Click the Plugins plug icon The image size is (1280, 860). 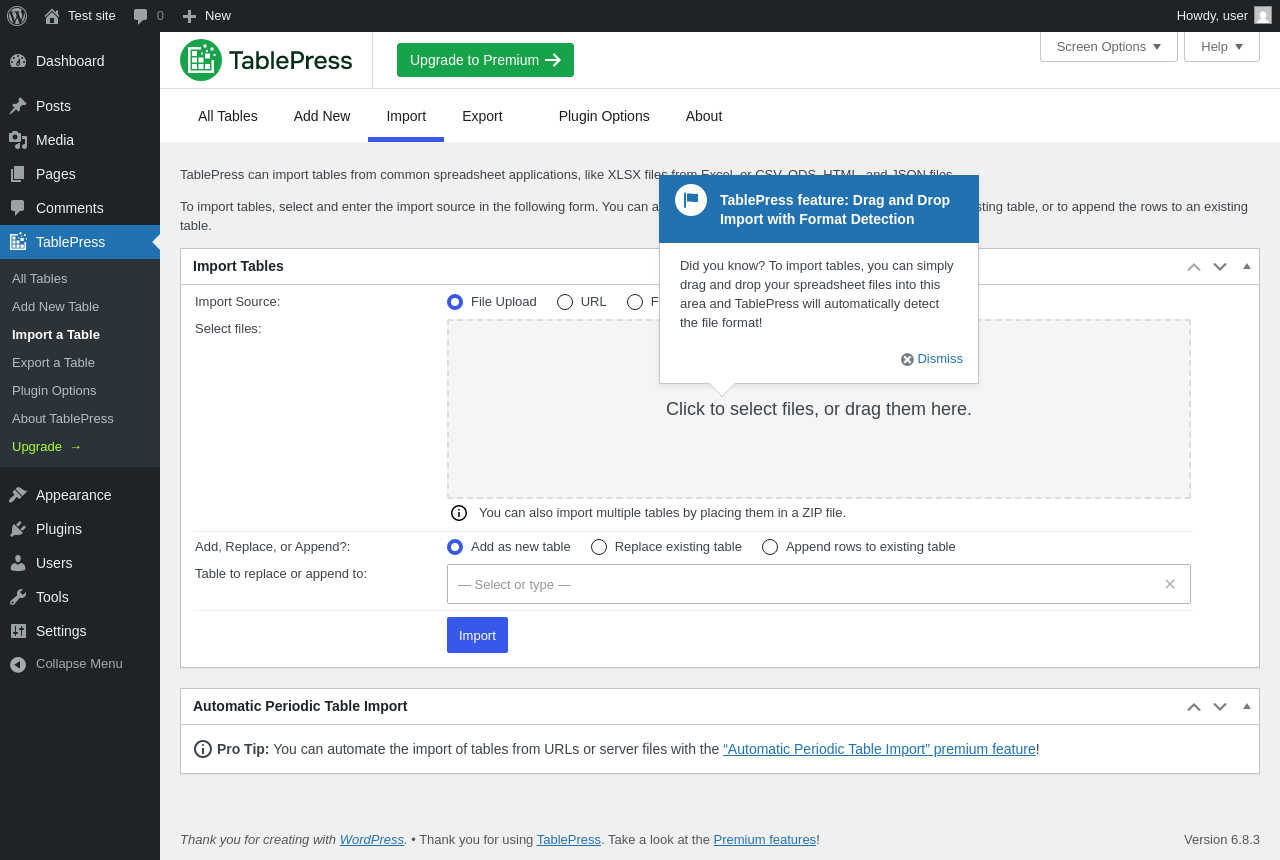18,529
